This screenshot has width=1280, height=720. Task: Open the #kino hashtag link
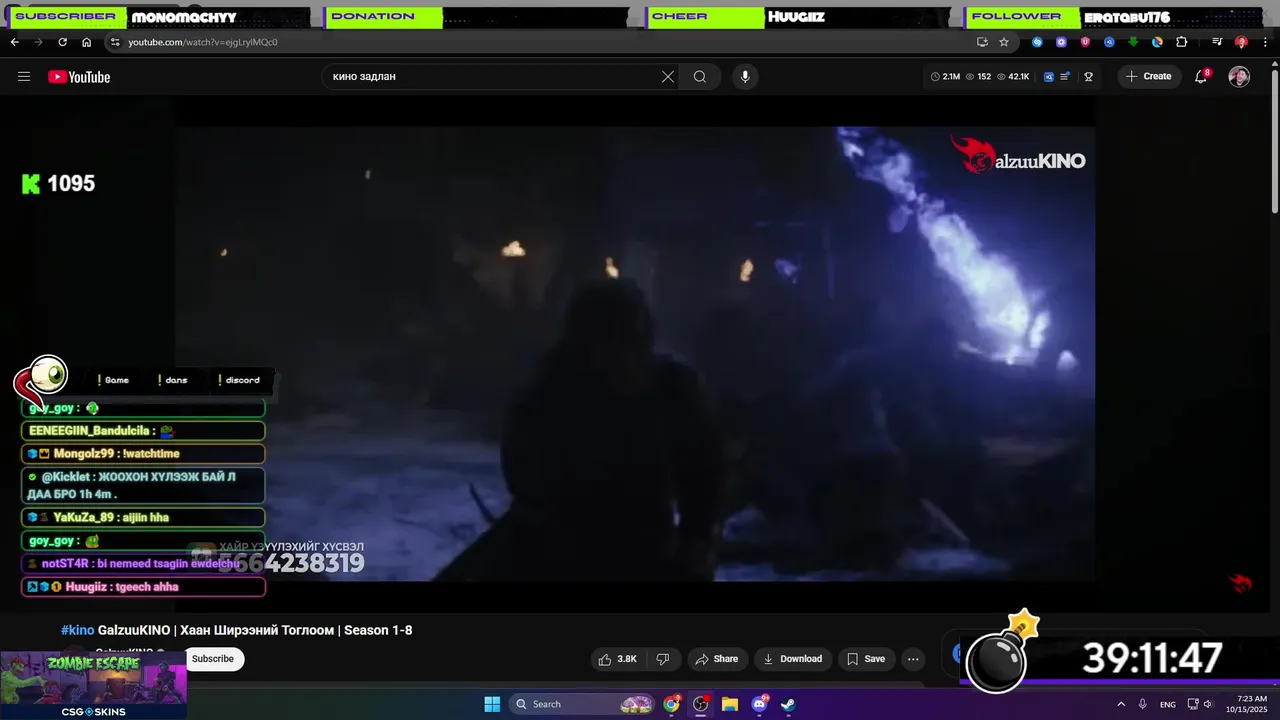coord(77,630)
